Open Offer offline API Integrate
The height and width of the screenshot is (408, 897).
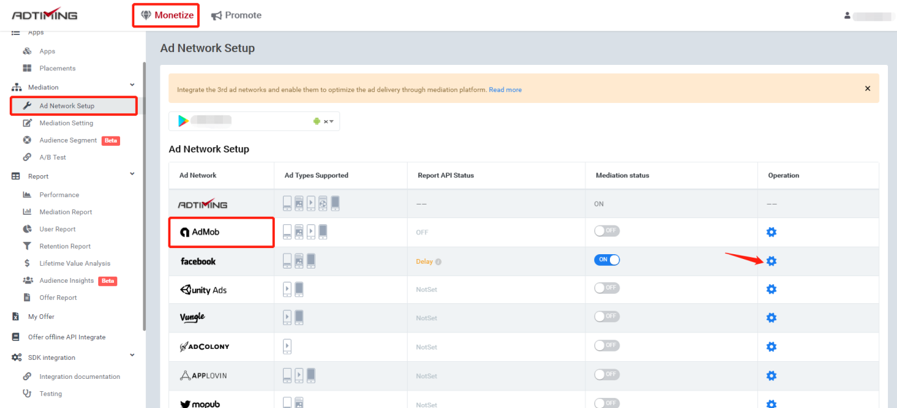pyautogui.click(x=66, y=337)
